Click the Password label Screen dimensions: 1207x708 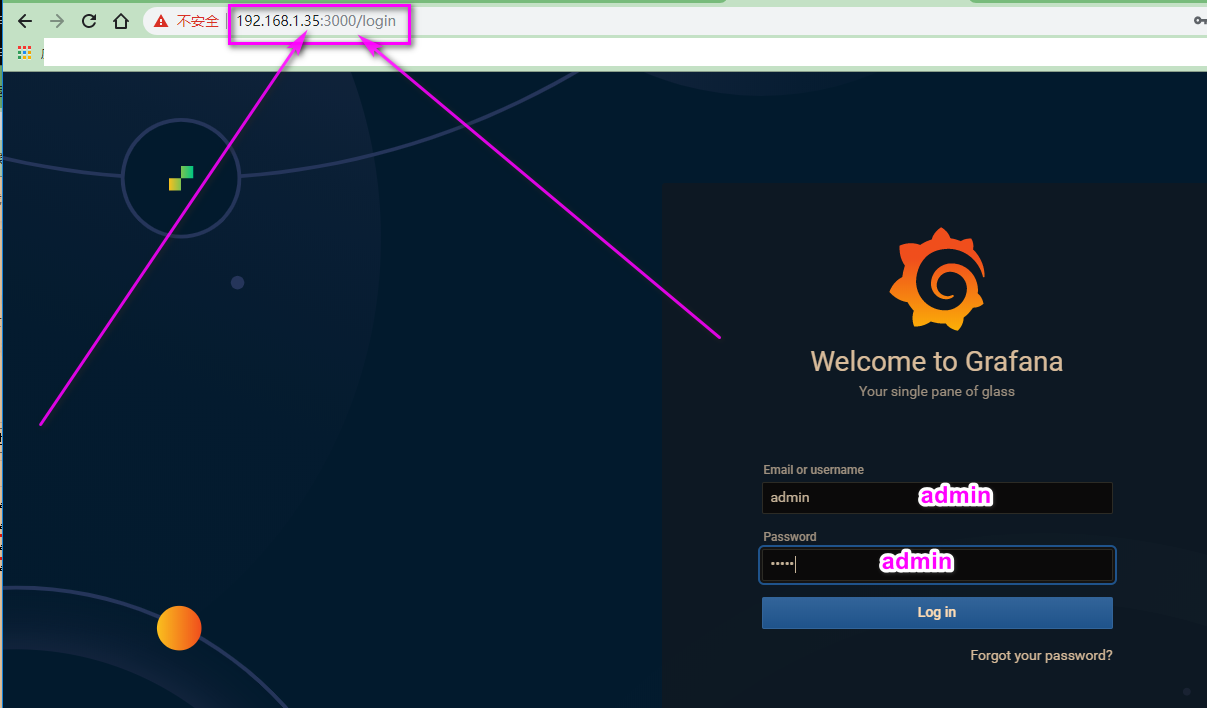tap(790, 537)
